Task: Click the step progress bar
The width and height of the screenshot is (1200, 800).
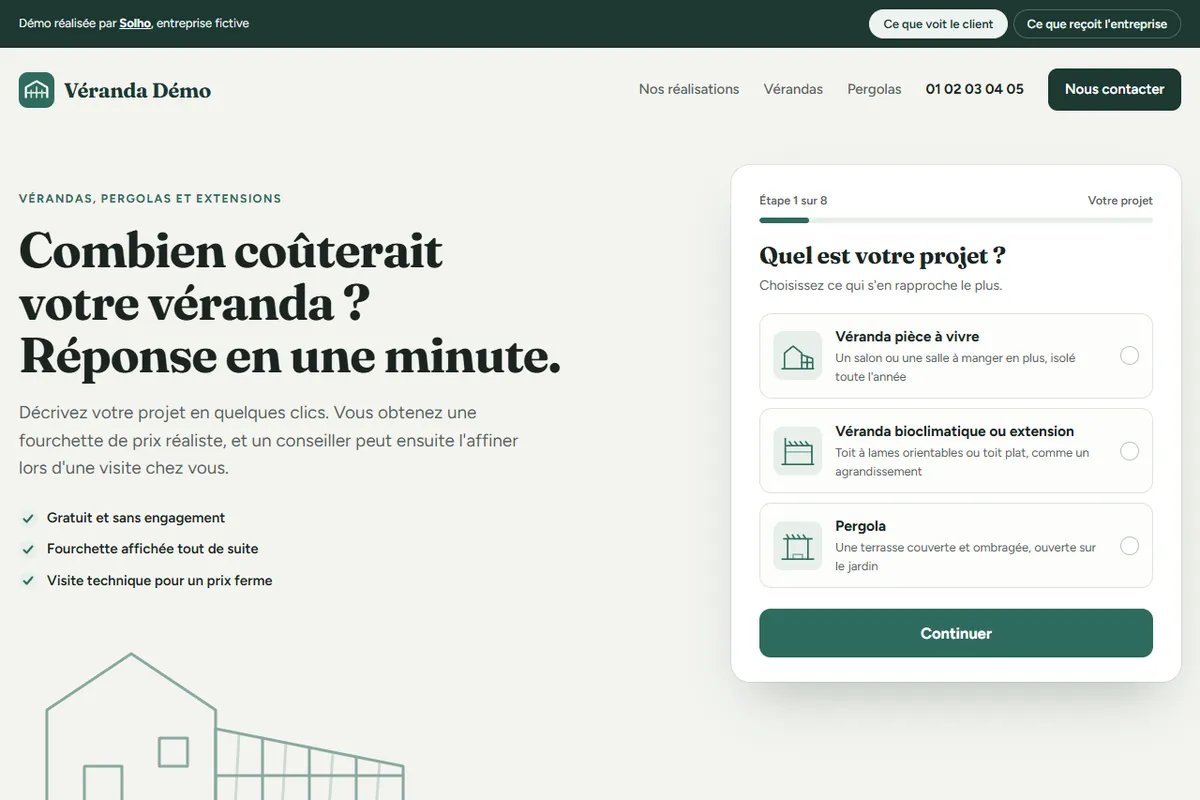Action: click(956, 220)
